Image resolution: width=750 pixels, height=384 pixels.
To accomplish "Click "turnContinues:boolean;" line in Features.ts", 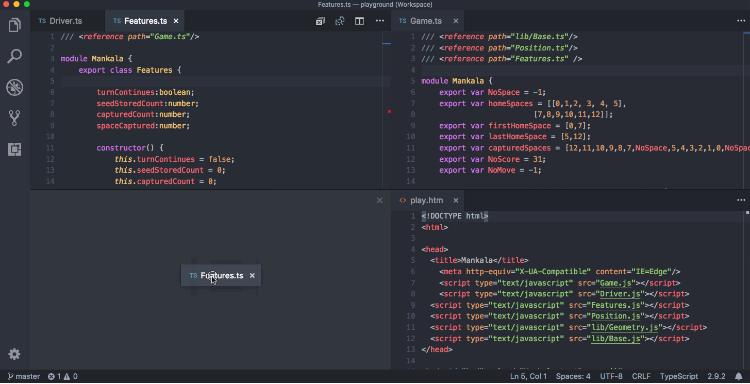I will point(145,92).
